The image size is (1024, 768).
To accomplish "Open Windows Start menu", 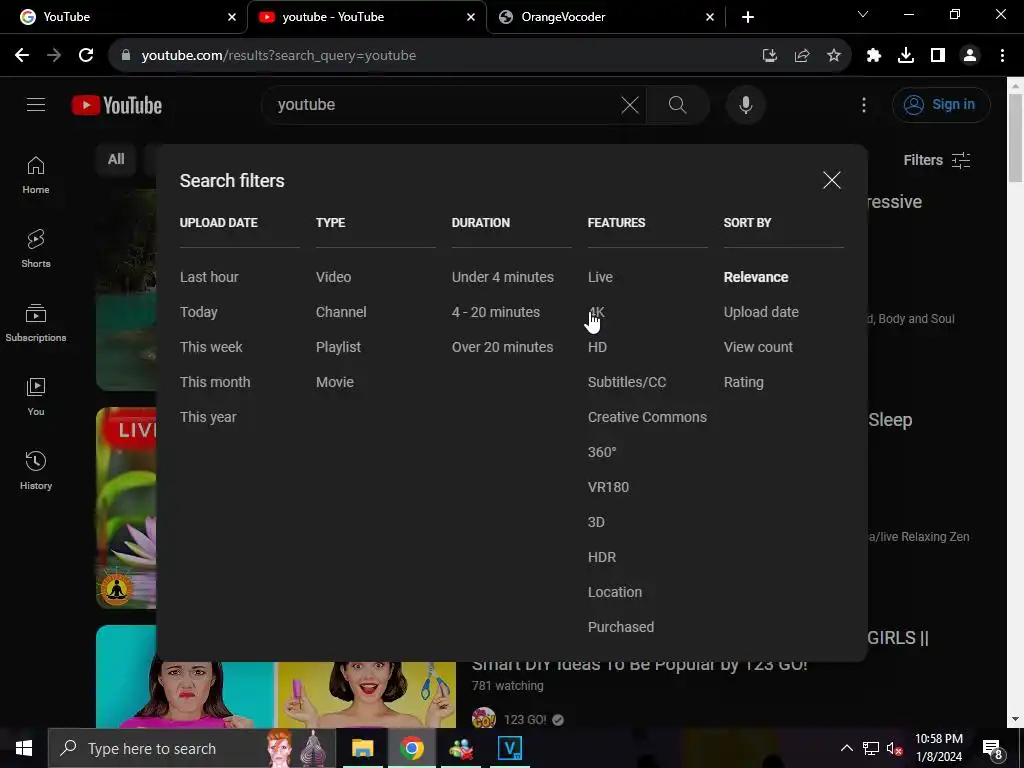I will pos(24,748).
